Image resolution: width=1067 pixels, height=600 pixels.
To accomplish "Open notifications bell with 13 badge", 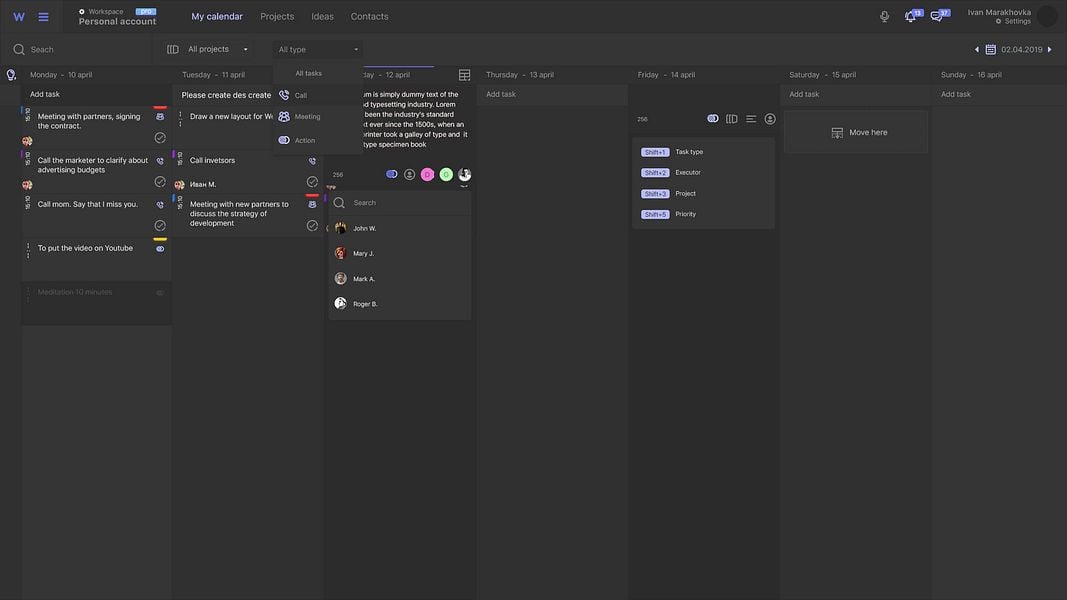I will [910, 16].
